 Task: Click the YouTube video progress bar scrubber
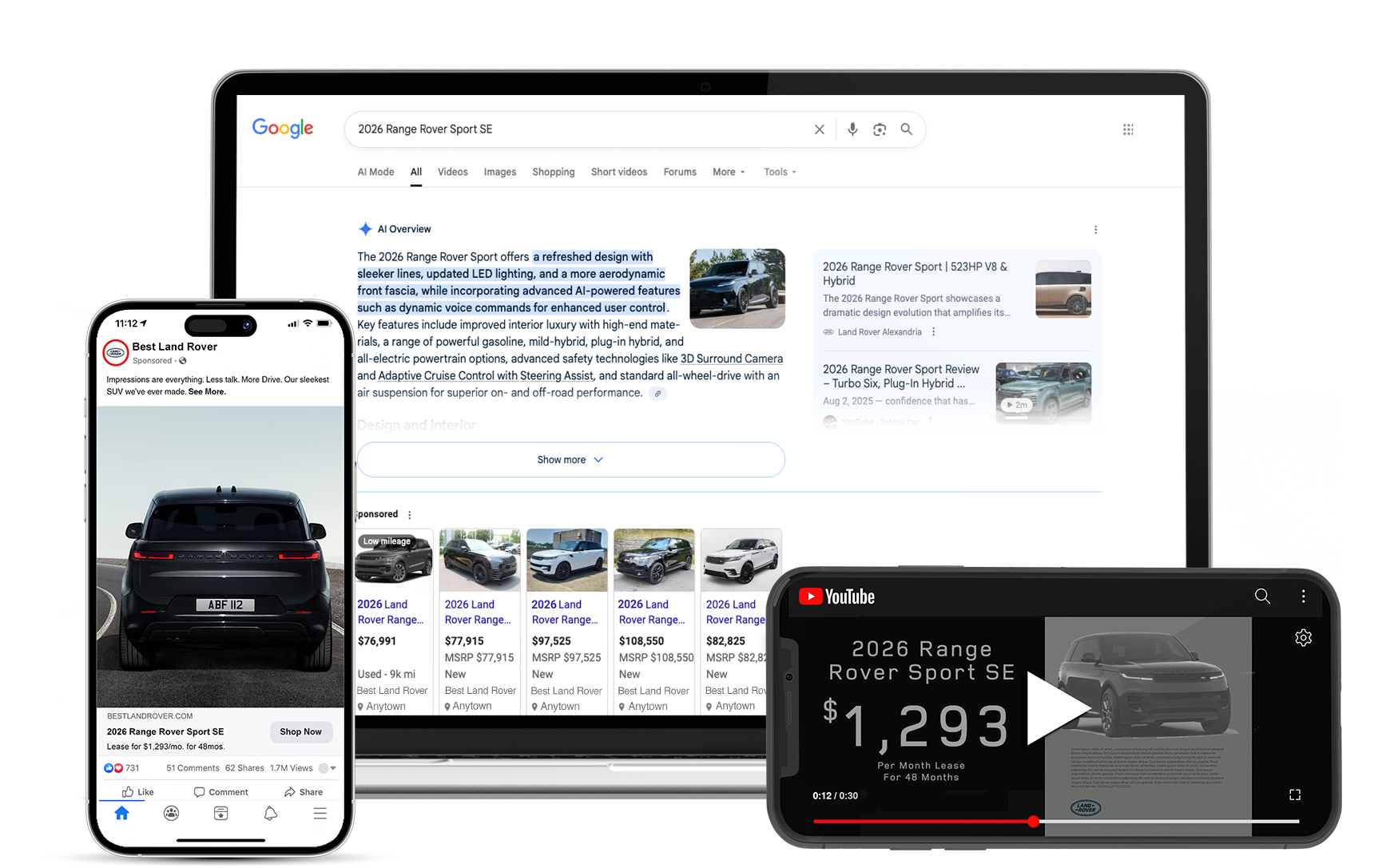tap(1033, 821)
